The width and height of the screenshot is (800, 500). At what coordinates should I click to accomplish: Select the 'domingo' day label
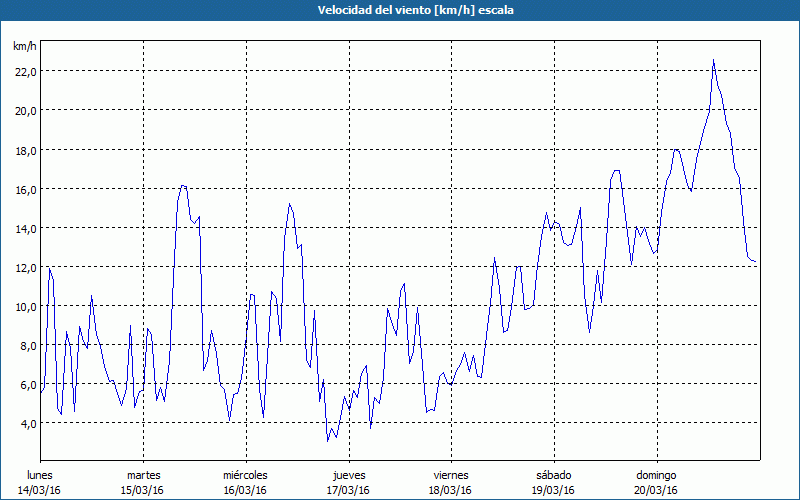(656, 475)
